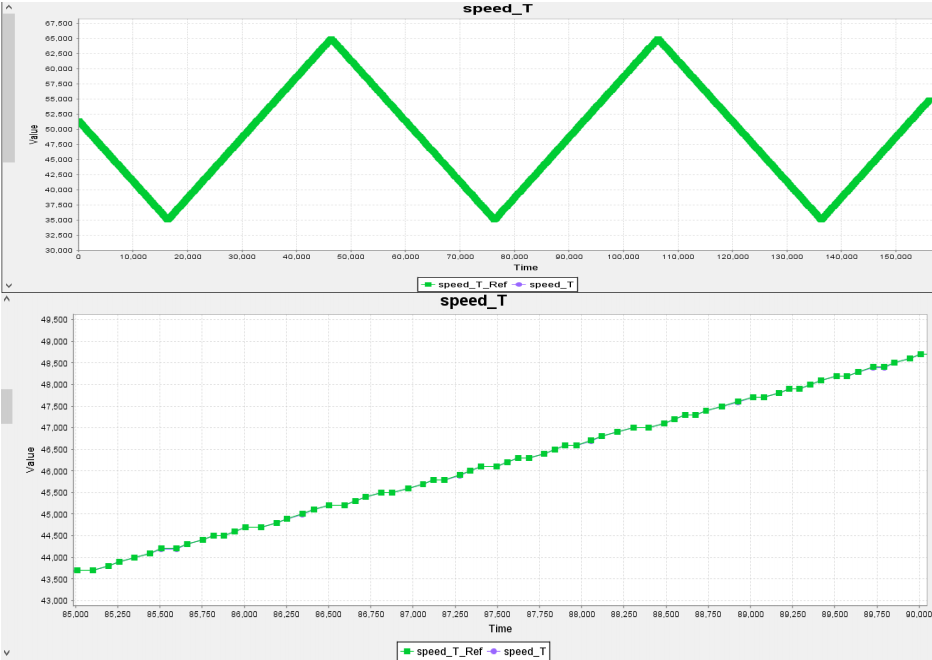Click speed_T_Ref legend entry in bottom chart
This screenshot has width=932, height=660.
pyautogui.click(x=442, y=651)
